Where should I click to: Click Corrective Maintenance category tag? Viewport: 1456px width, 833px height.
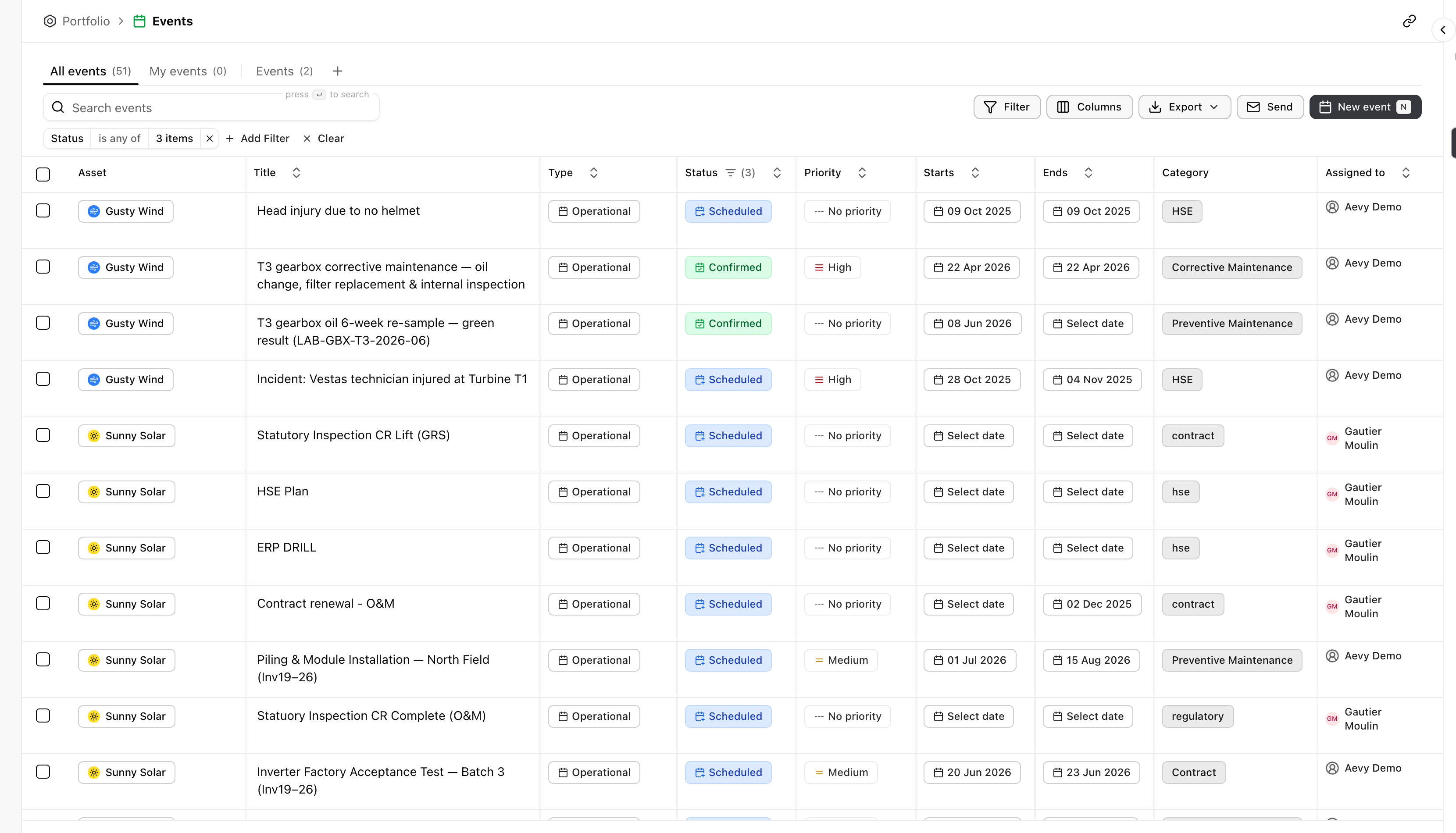(x=1232, y=267)
